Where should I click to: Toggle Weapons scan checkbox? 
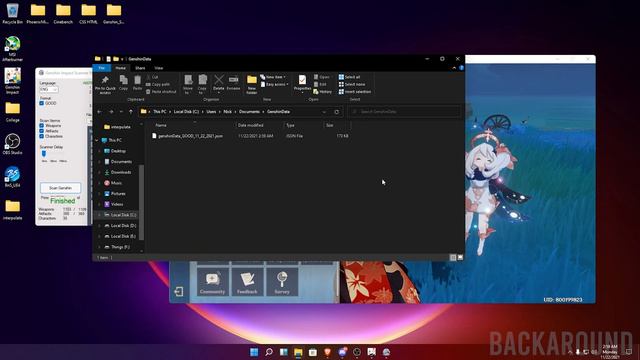pyautogui.click(x=42, y=126)
